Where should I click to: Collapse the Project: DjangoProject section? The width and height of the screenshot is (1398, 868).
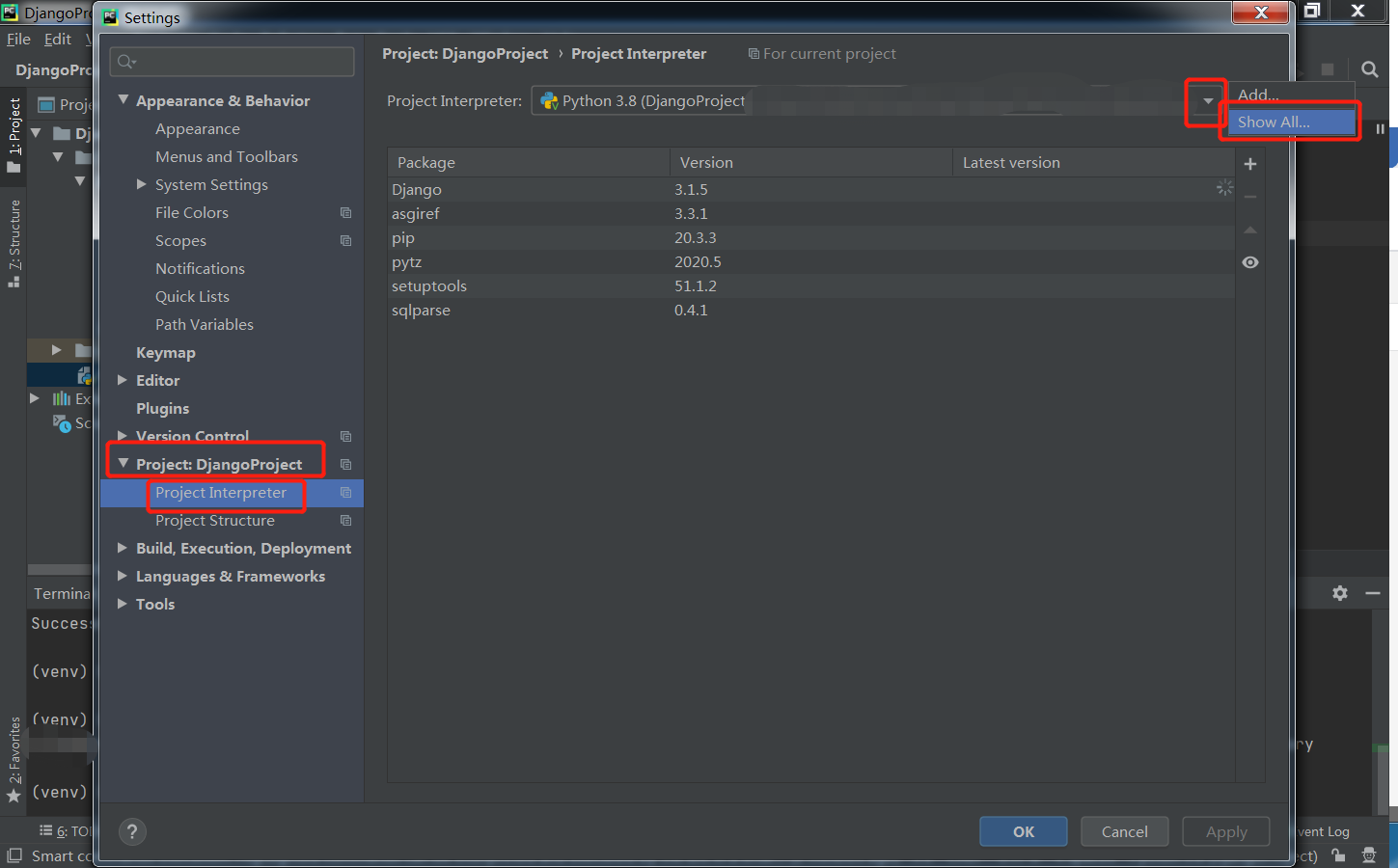[123, 463]
